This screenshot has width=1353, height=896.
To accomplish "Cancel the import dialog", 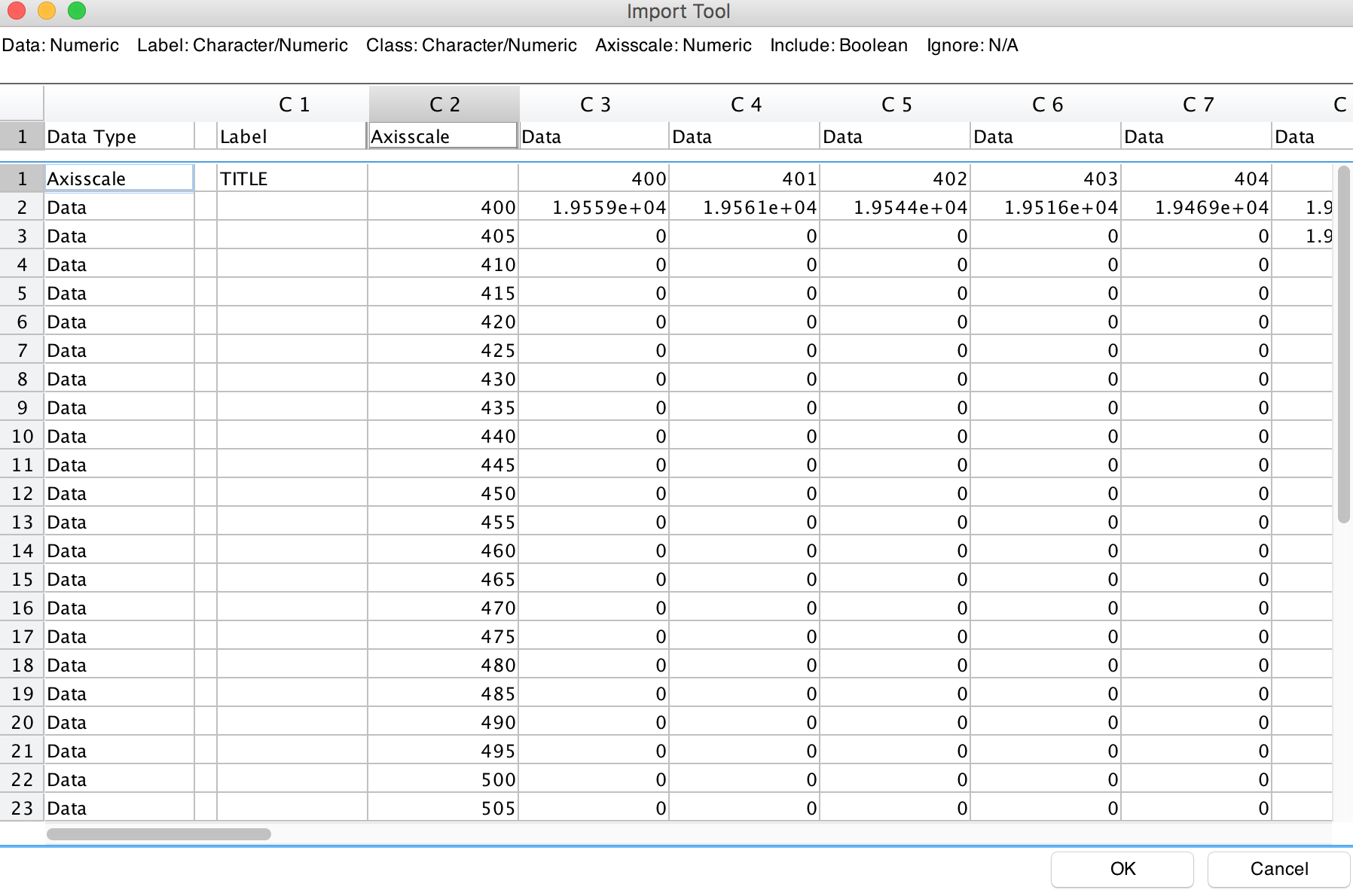I will pyautogui.click(x=1278, y=869).
